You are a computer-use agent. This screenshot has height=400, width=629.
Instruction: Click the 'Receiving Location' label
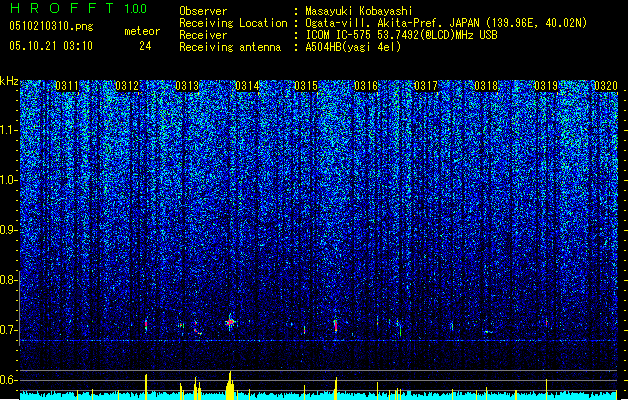click(233, 23)
